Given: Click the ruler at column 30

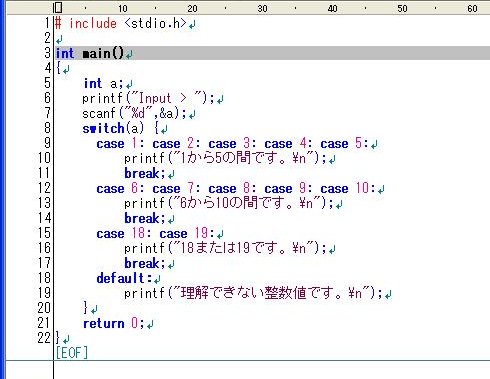Looking at the screenshot, I should coord(262,8).
